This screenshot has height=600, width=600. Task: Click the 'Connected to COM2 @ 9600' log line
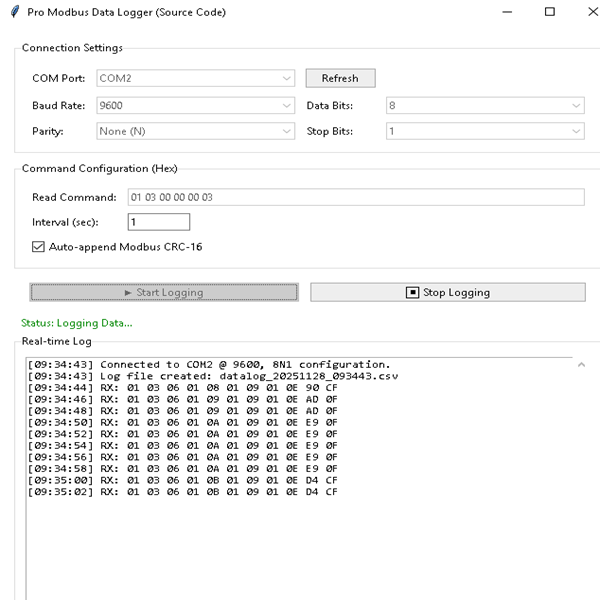[209, 364]
